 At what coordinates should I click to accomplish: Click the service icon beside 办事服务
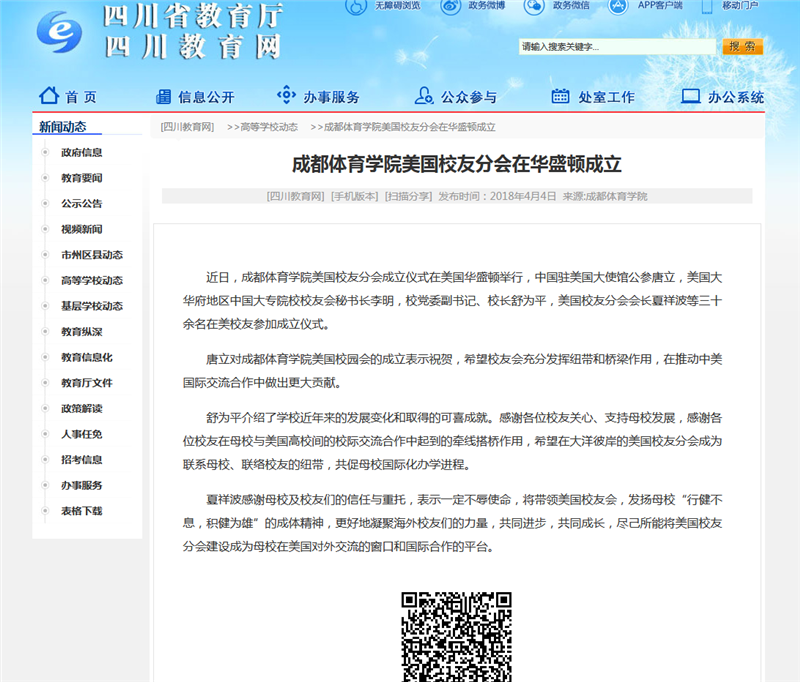(286, 94)
